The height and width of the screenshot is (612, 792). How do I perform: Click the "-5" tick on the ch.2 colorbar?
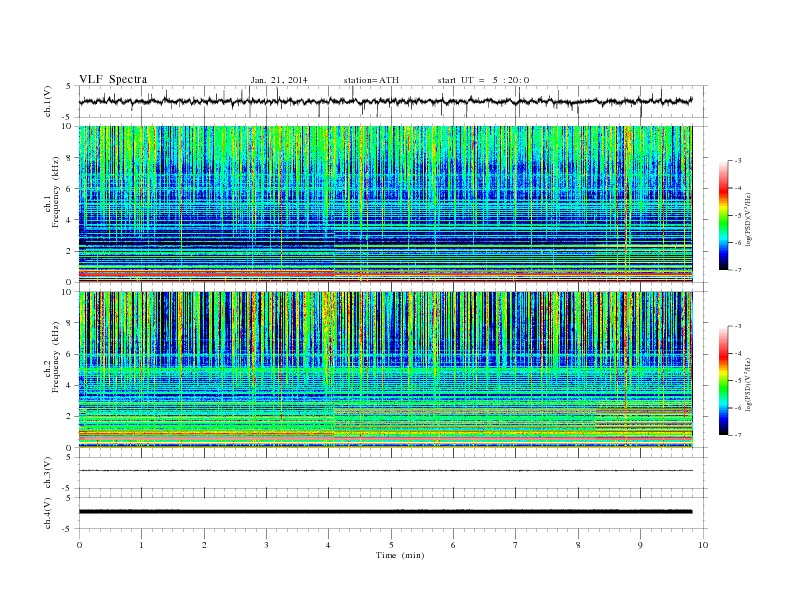738,380
